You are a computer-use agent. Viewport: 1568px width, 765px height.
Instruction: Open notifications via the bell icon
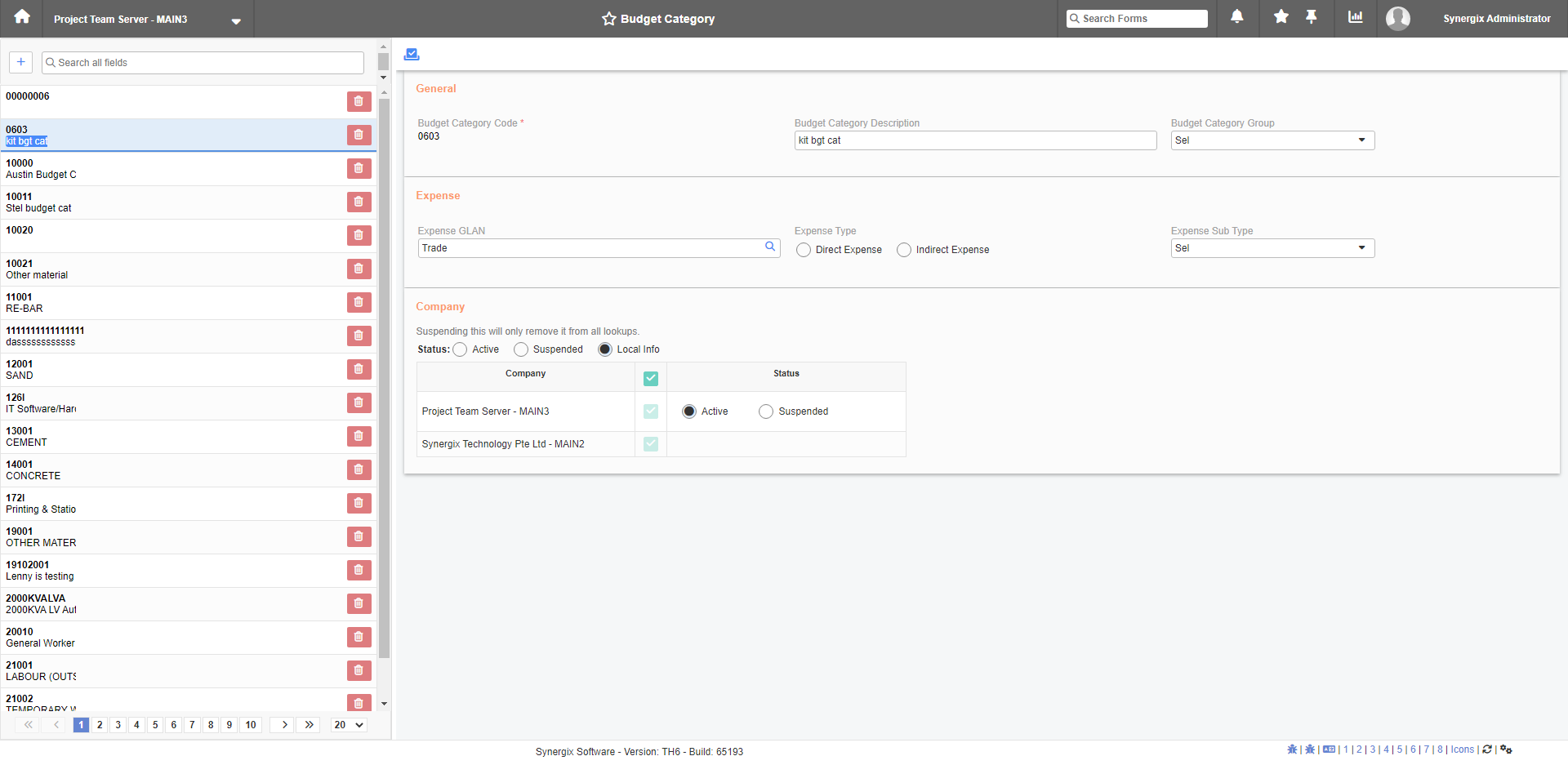(1236, 18)
